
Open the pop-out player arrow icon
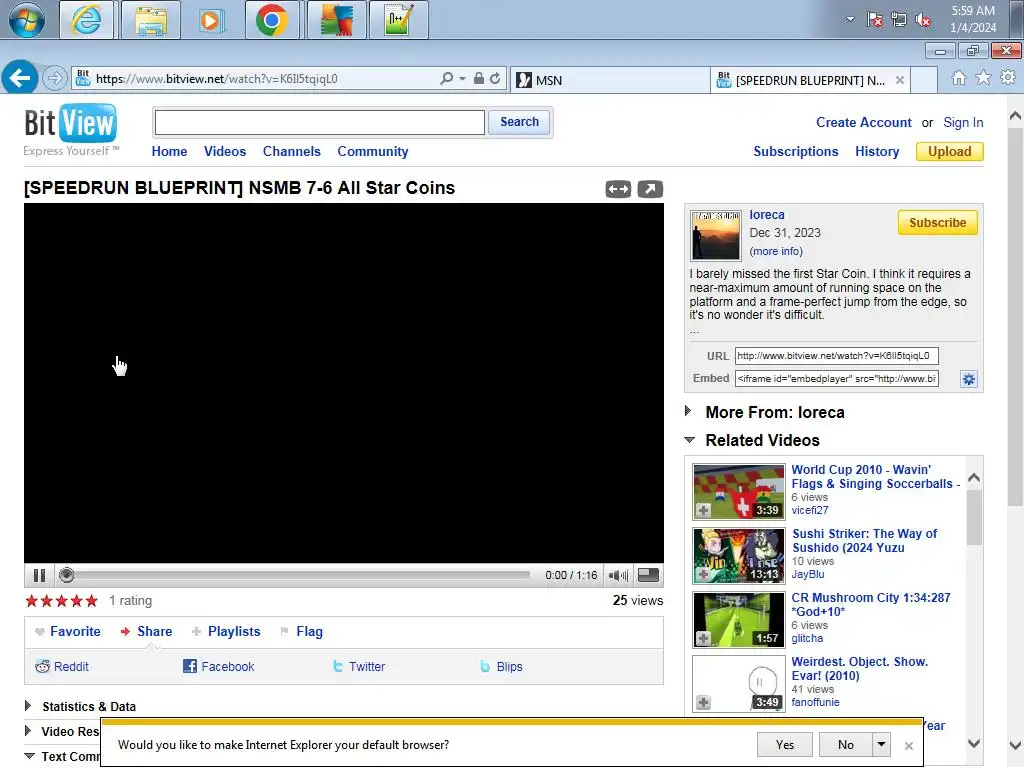[x=650, y=189]
